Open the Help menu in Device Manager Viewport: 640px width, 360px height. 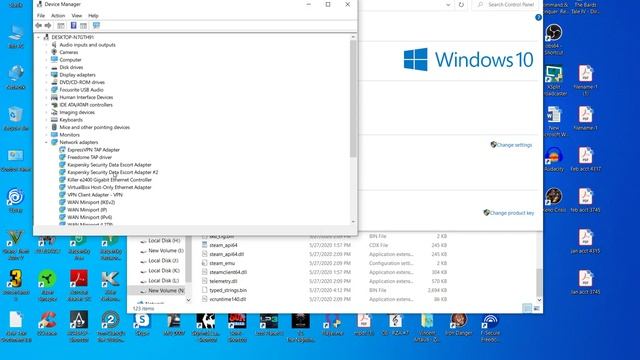tap(93, 16)
